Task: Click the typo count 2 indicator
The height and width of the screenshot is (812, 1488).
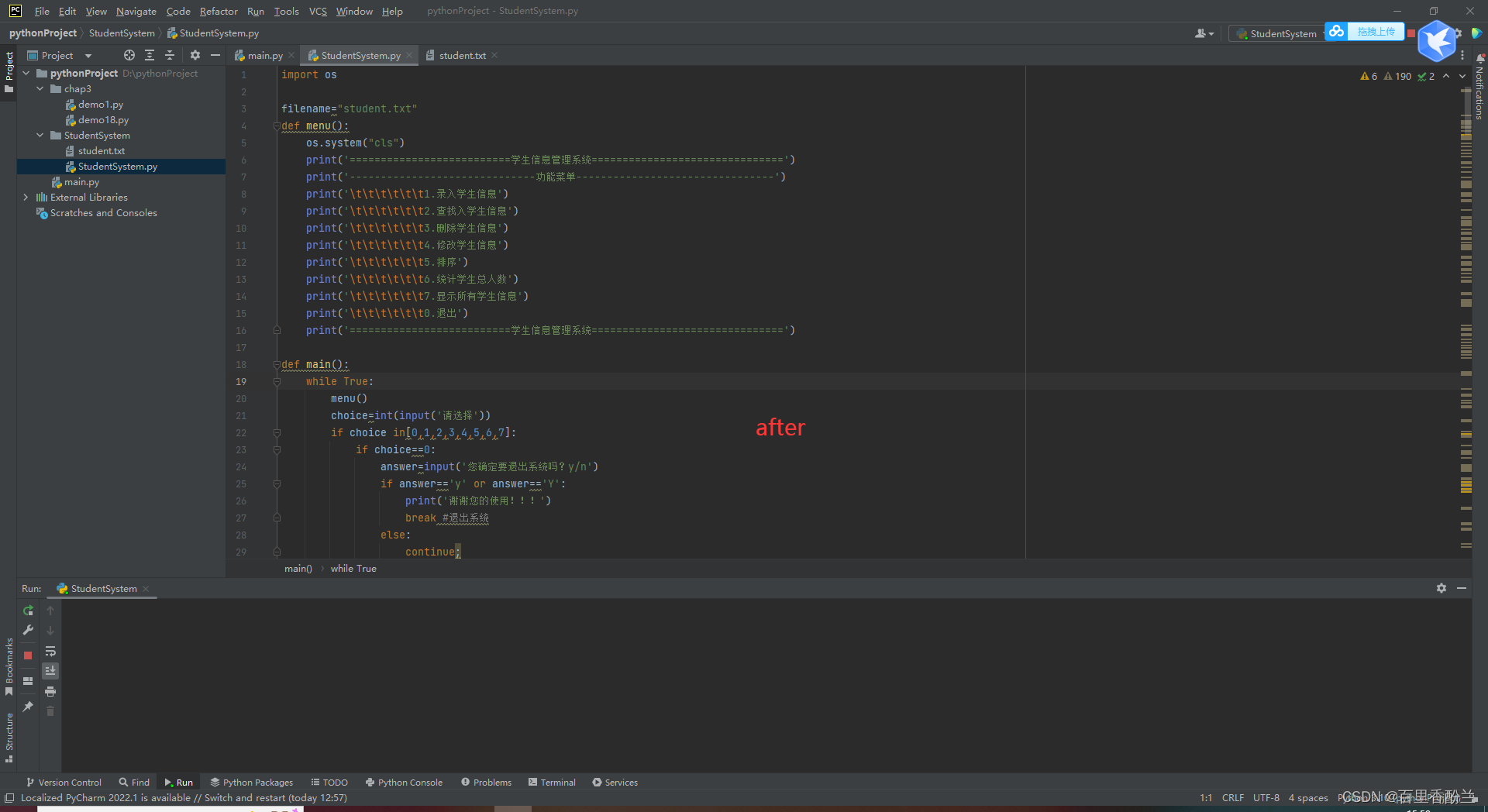Action: click(1426, 77)
